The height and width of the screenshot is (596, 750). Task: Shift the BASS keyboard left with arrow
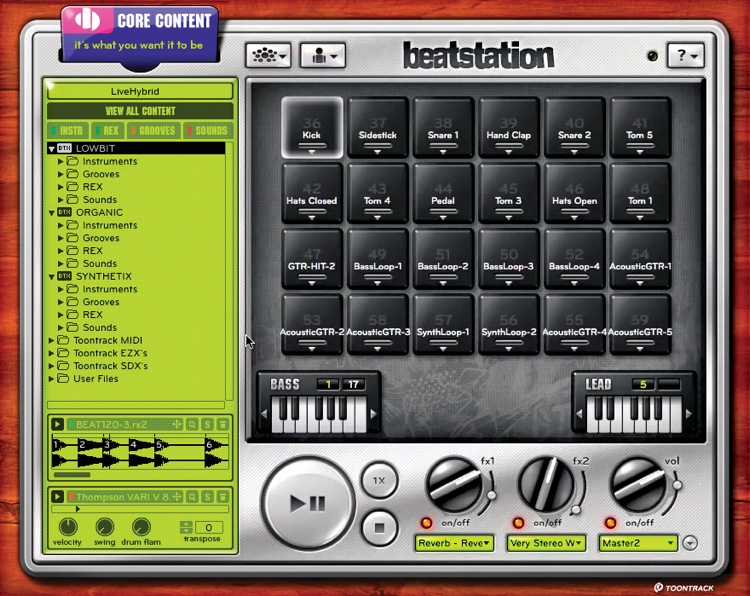[x=264, y=414]
